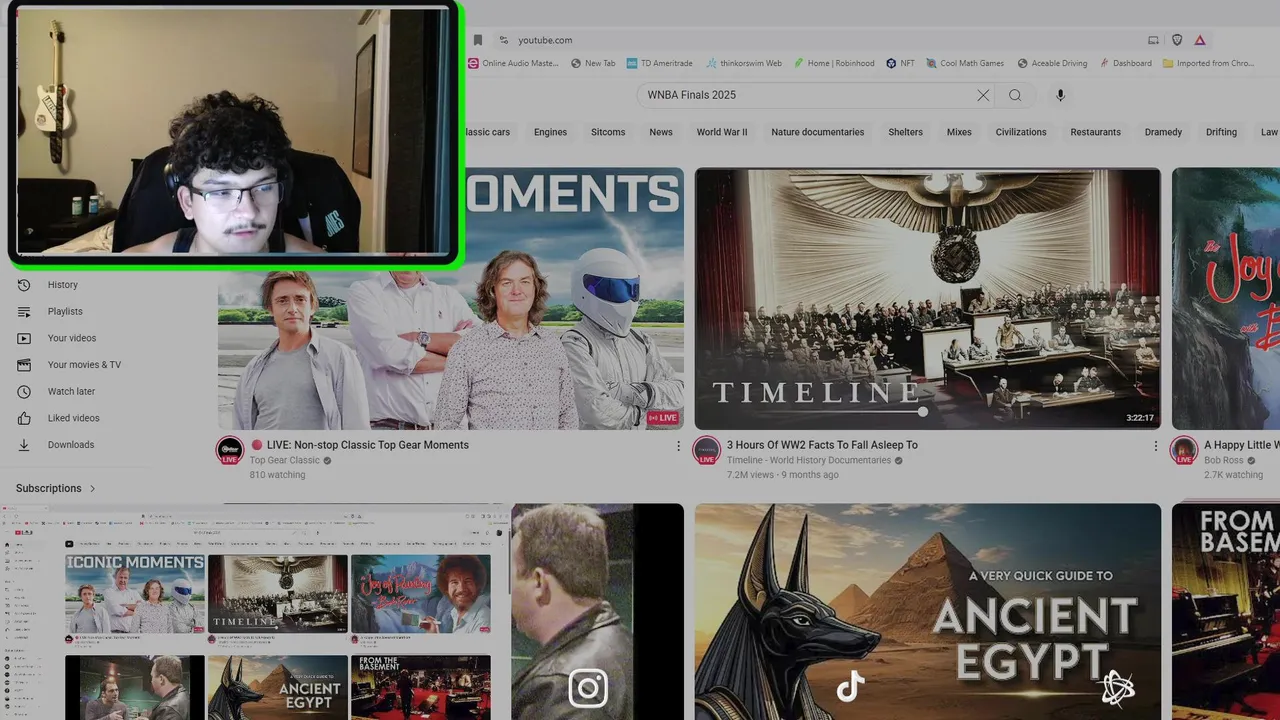Open Timeline - World History Documentaries channel link
This screenshot has height=720, width=1280.
pyautogui.click(x=809, y=460)
